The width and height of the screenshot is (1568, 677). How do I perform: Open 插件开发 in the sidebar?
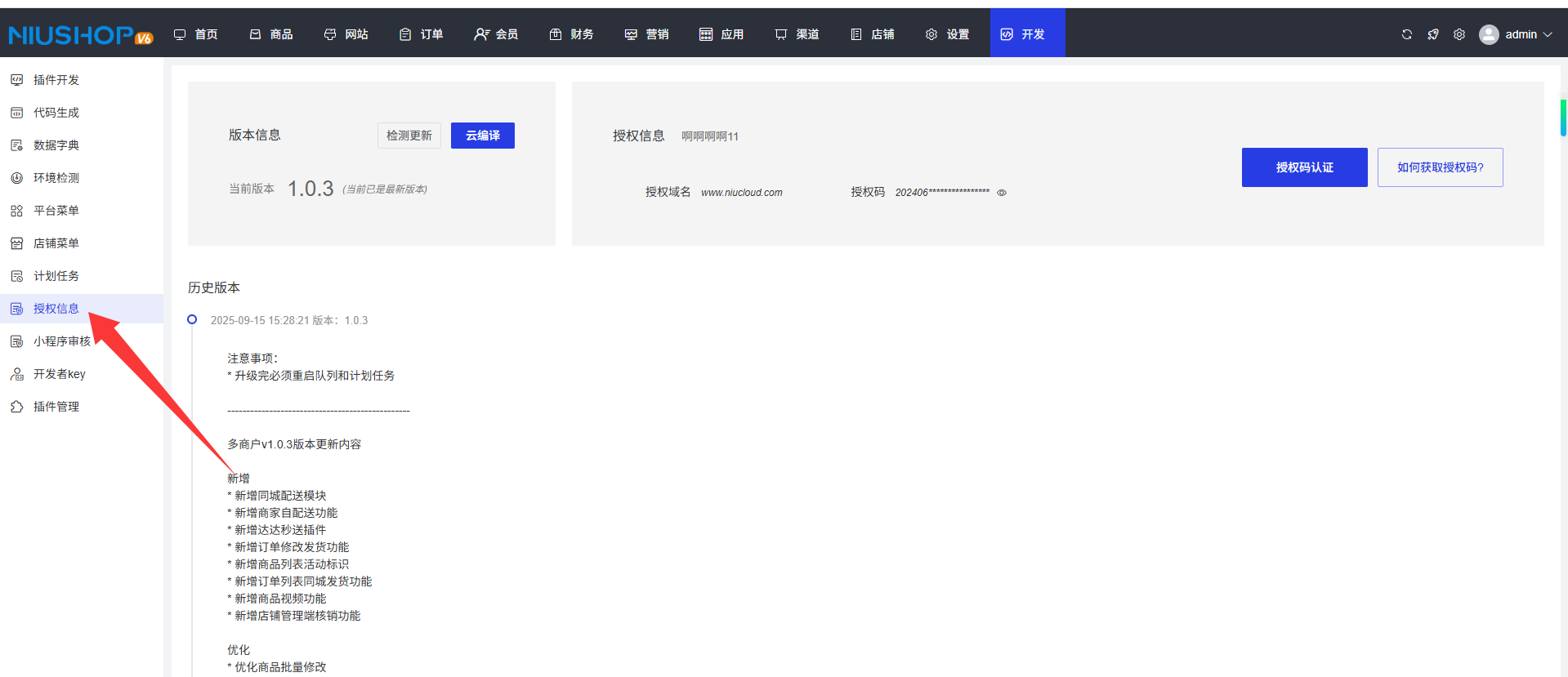click(x=56, y=80)
